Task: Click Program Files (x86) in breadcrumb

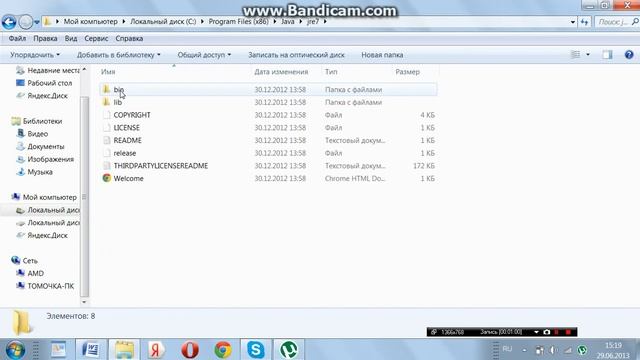Action: pyautogui.click(x=238, y=22)
